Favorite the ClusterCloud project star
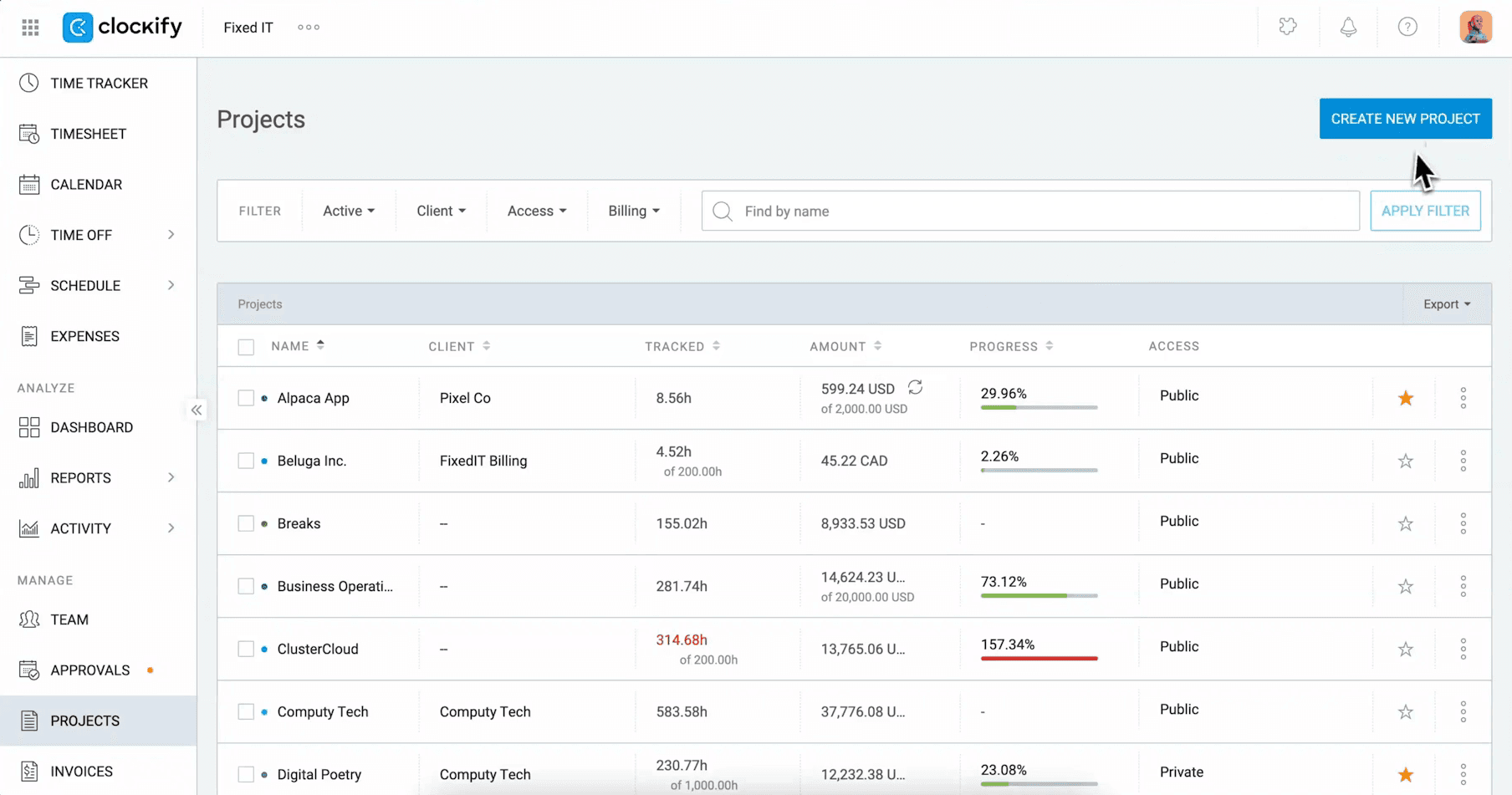The width and height of the screenshot is (1512, 795). click(x=1406, y=649)
